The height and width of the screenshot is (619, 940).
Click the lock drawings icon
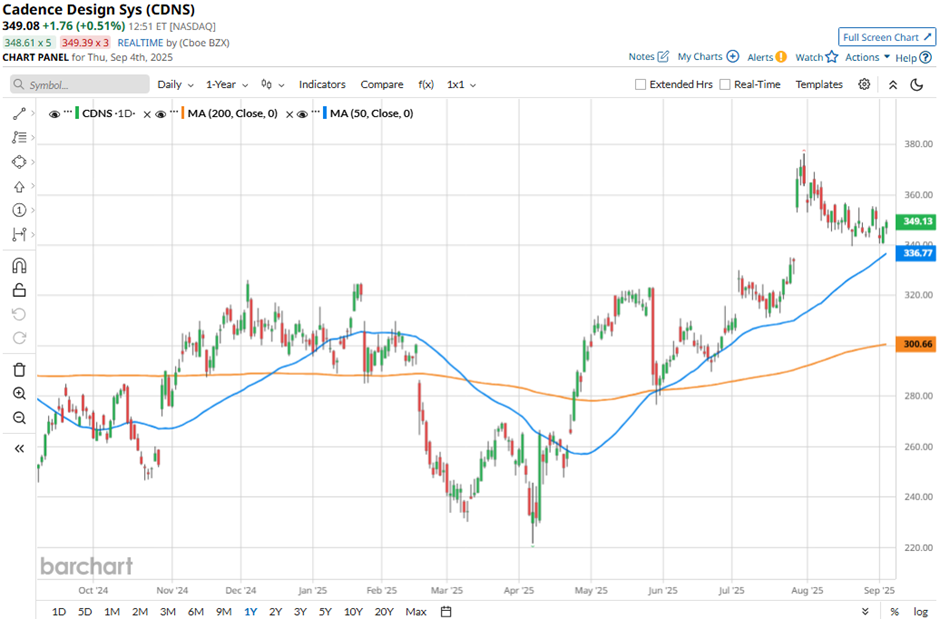click(x=19, y=291)
